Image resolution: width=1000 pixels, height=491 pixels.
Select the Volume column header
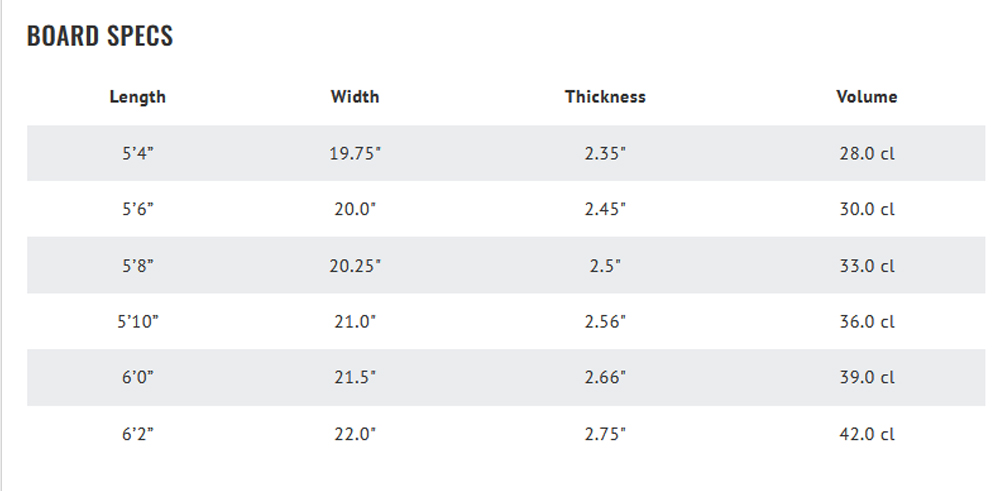coord(867,97)
